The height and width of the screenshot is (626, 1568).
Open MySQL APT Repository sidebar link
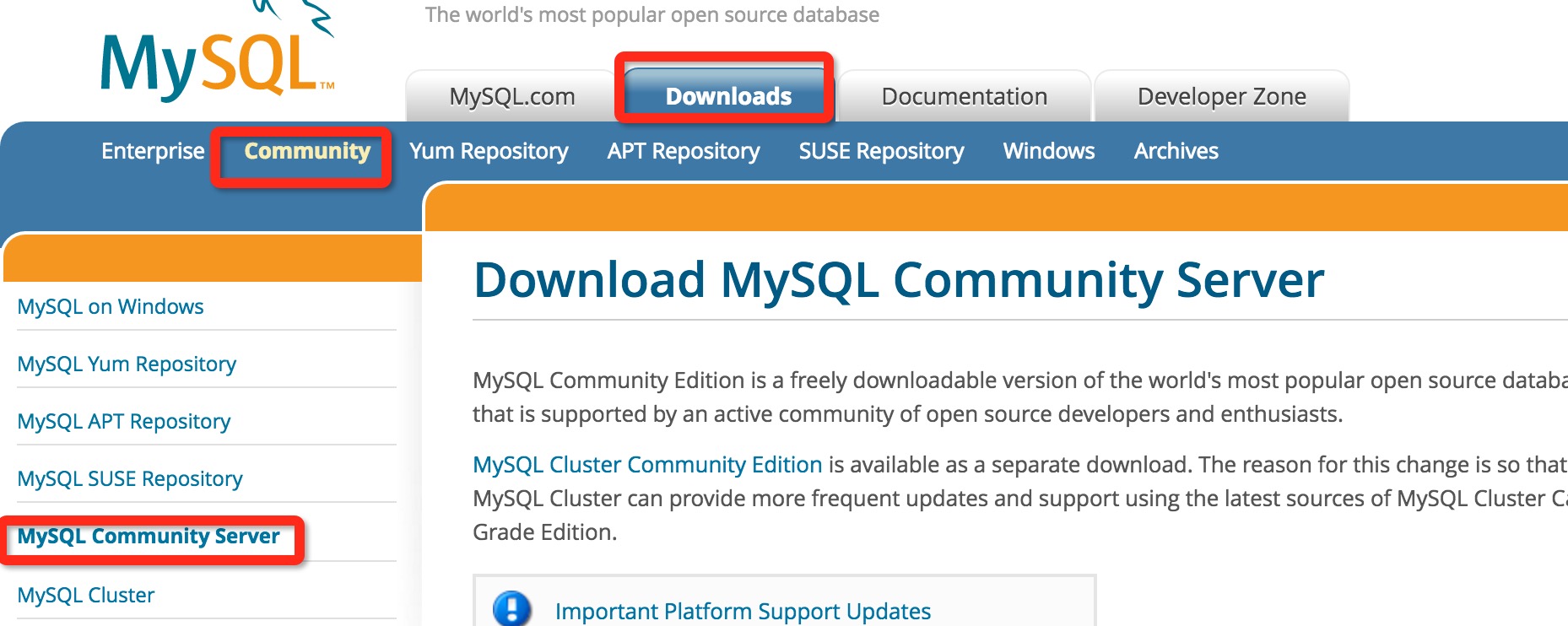(124, 421)
